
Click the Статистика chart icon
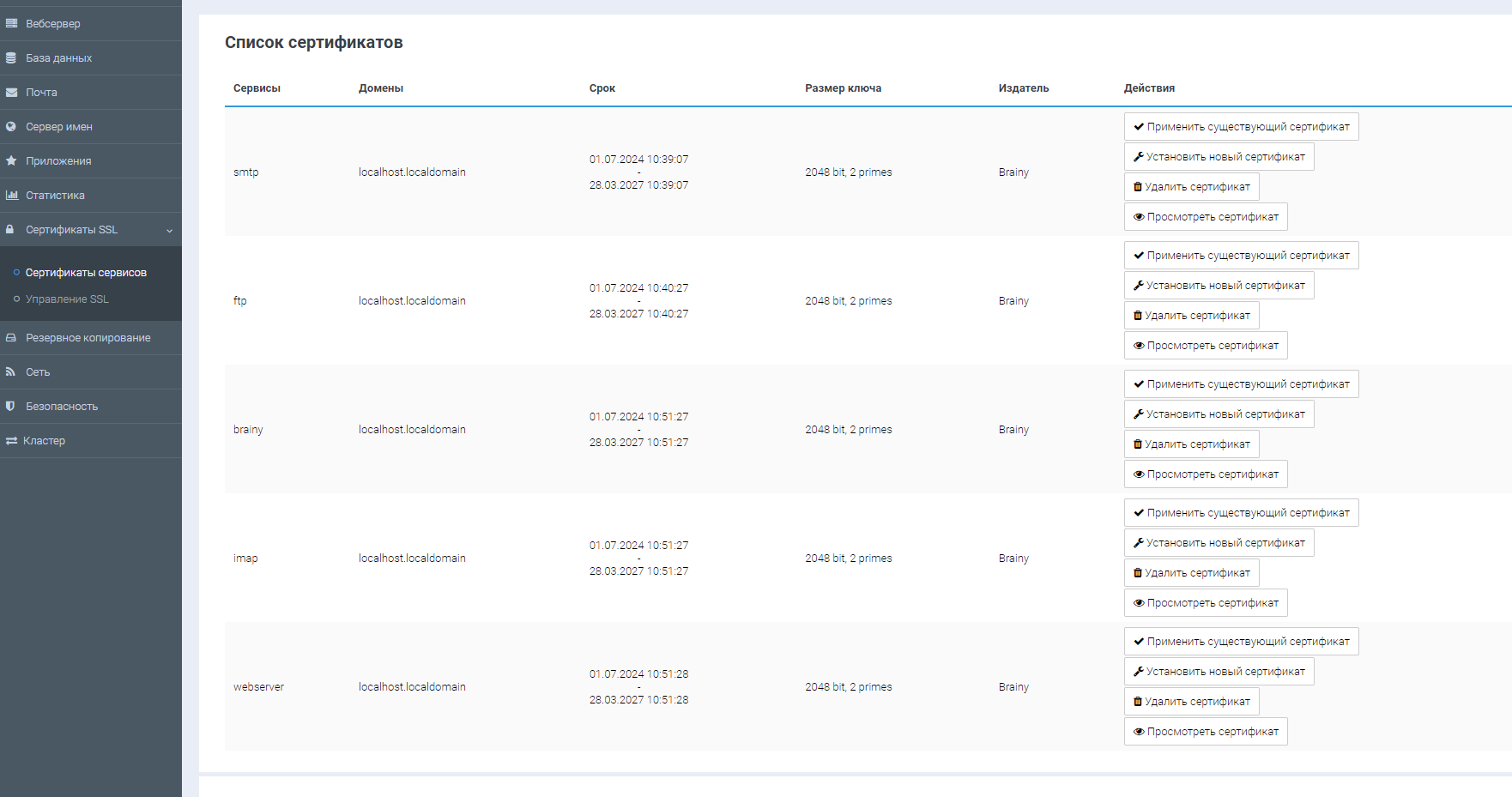pyautogui.click(x=11, y=195)
